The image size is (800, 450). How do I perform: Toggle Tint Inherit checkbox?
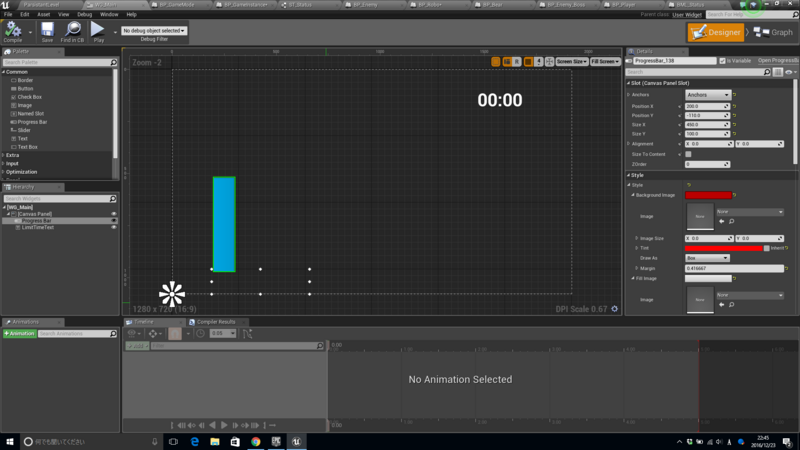[766, 248]
